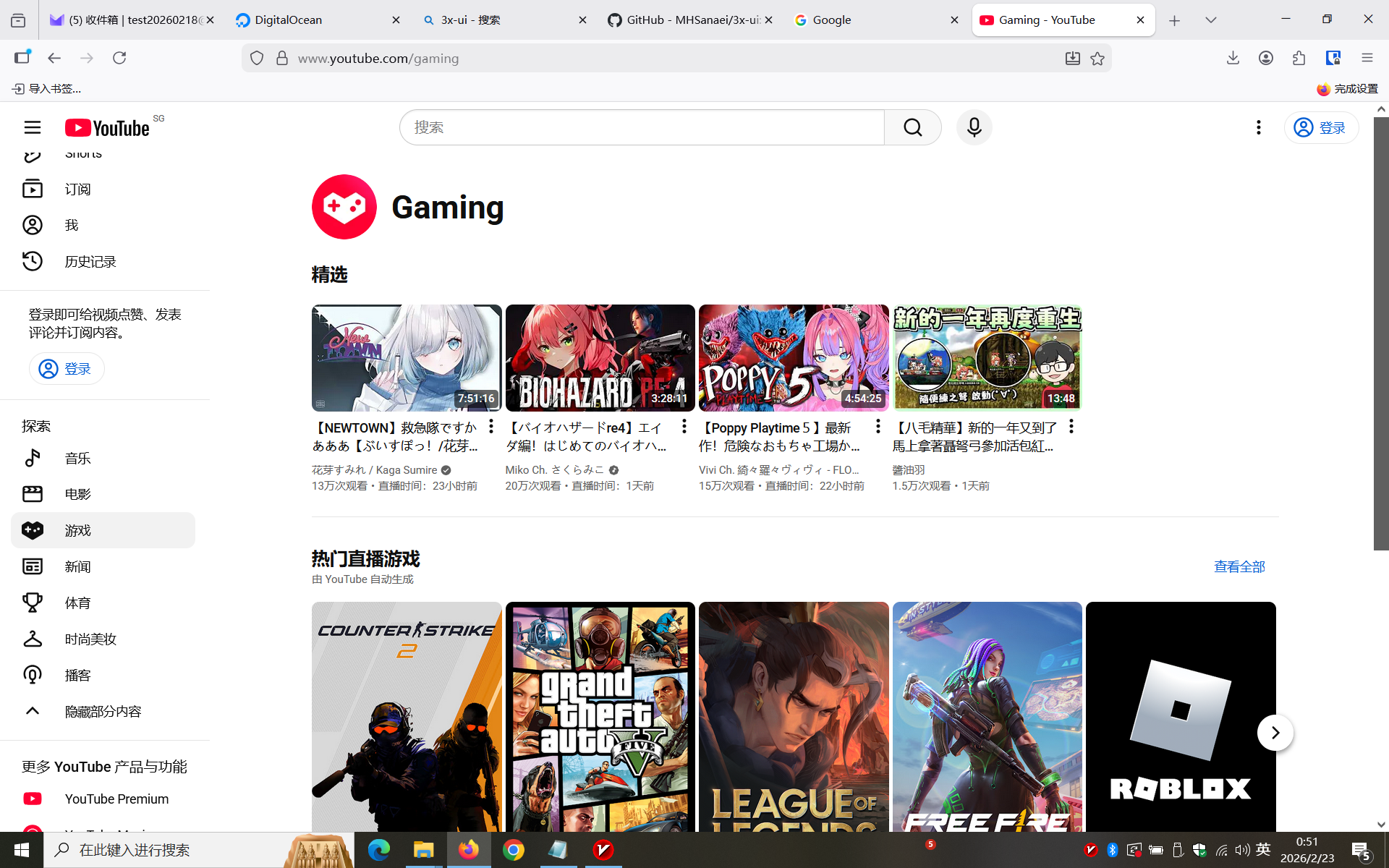Open the 导入书签 import bookmarks button
The height and width of the screenshot is (868, 1389).
[48, 89]
